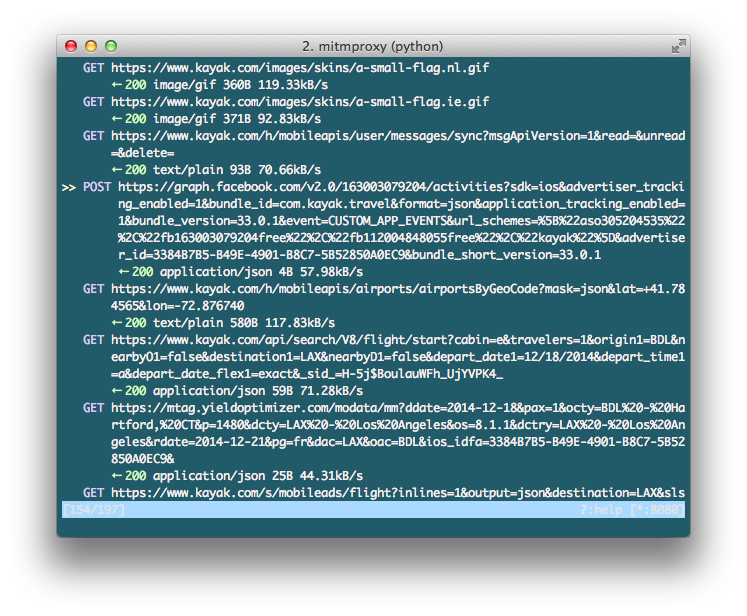Select the flight/start search GET request
The height and width of the screenshot is (616, 747).
point(384,357)
